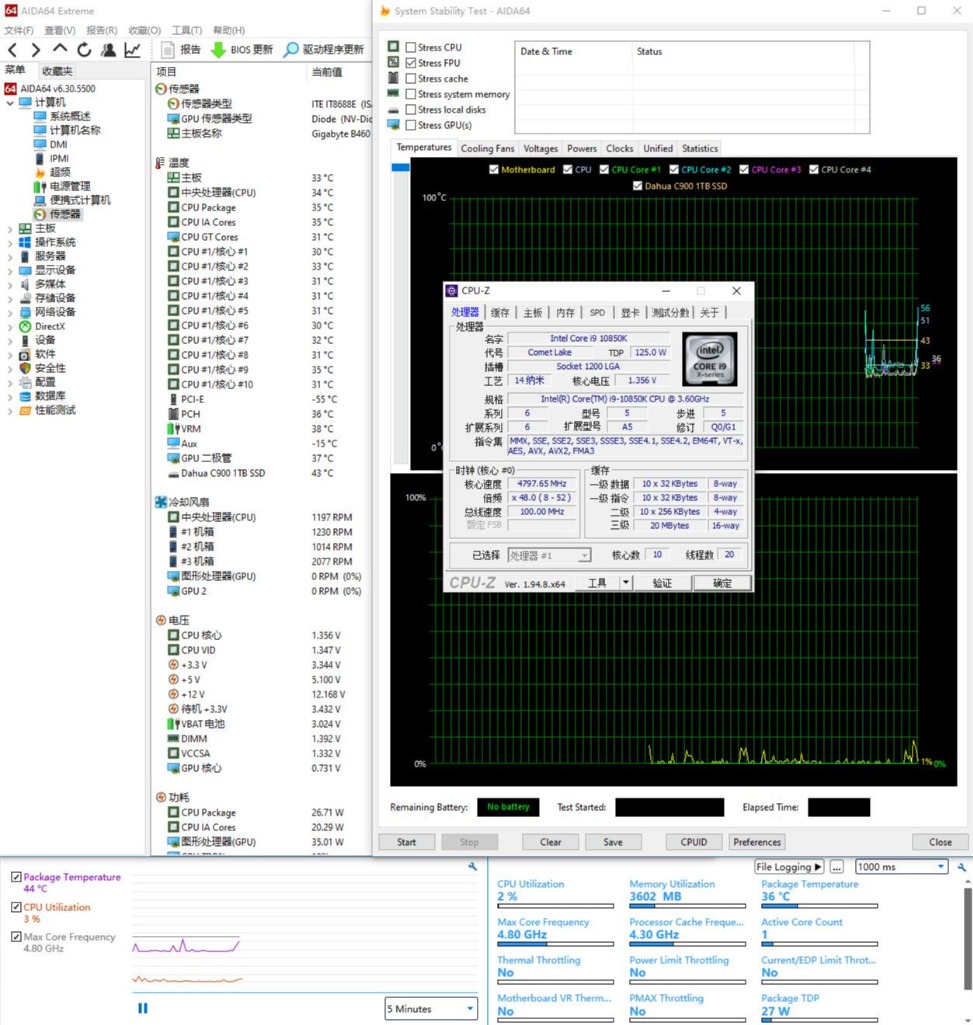Click the Save button in Stability Test
The image size is (973, 1025).
click(613, 842)
